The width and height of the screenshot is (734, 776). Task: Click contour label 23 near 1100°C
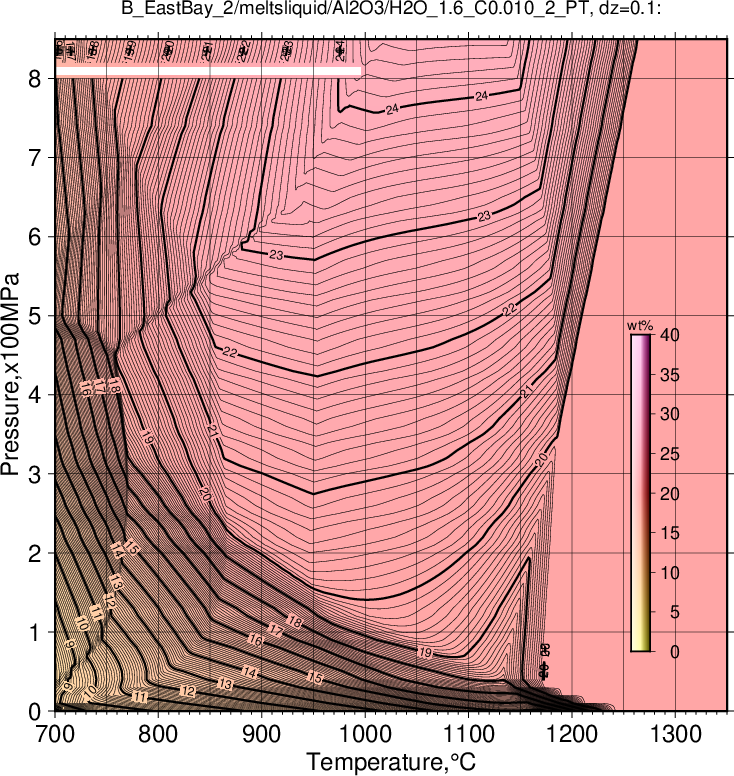coord(484,216)
